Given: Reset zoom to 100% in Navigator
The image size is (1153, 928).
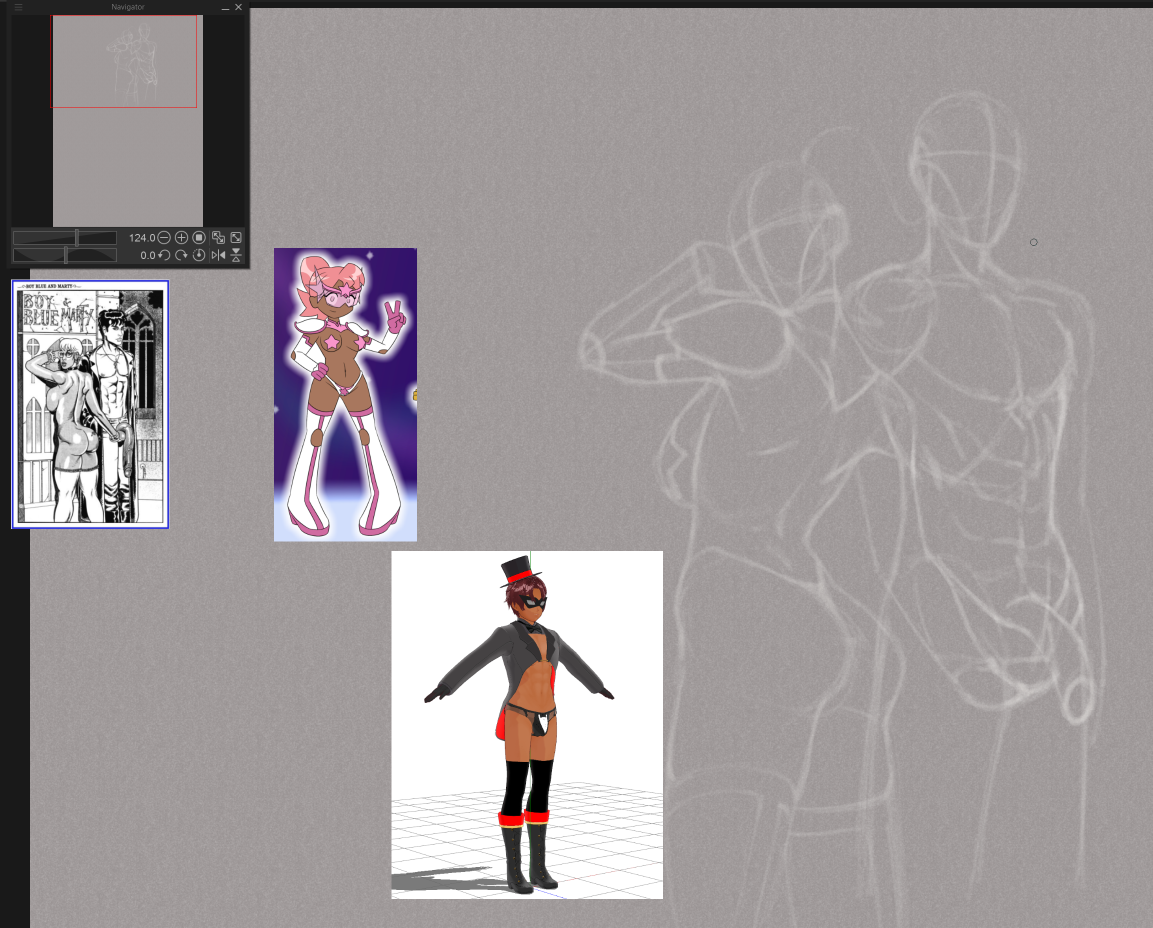Looking at the screenshot, I should [x=199, y=238].
